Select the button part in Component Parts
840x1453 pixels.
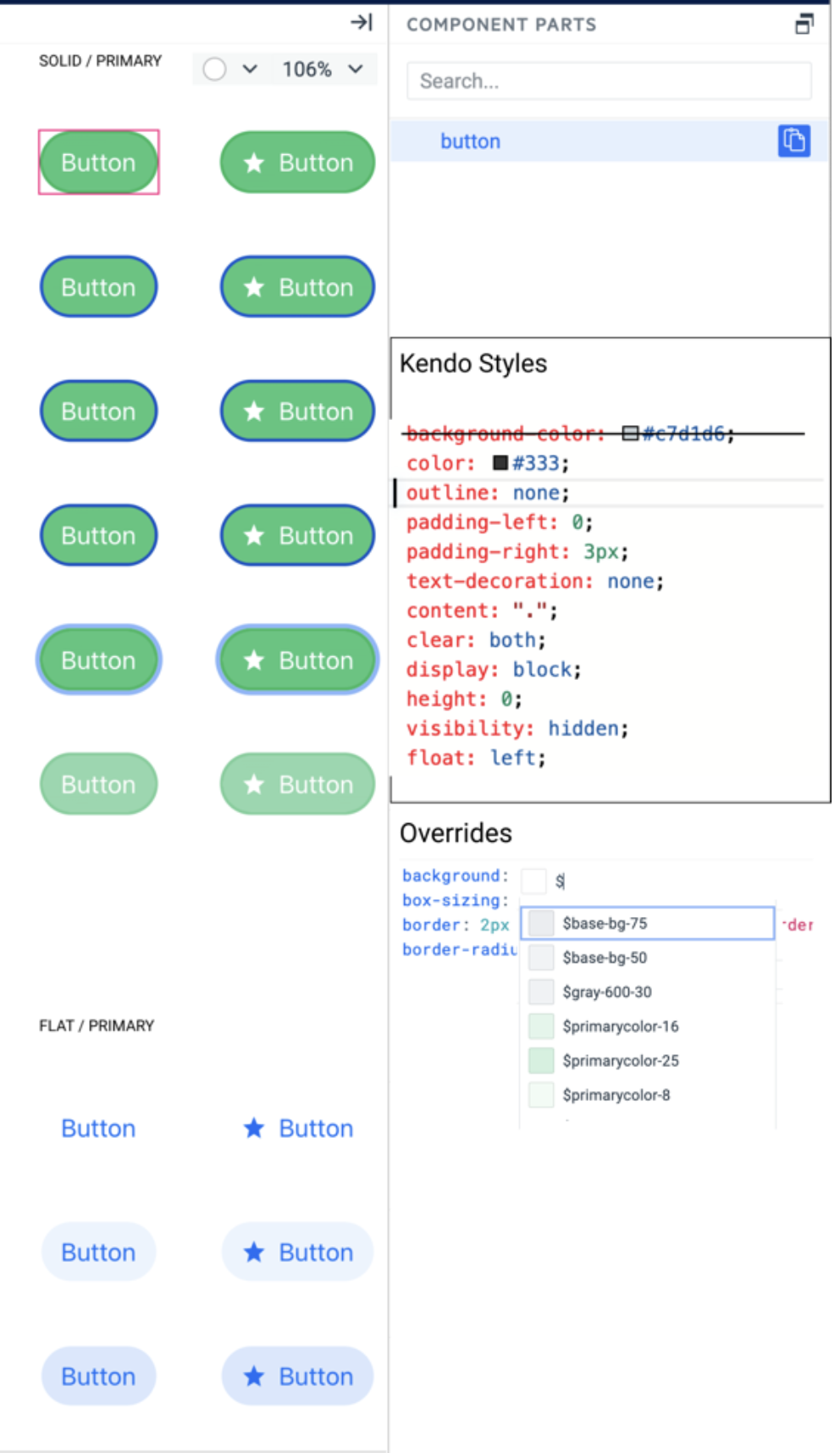pyautogui.click(x=471, y=141)
